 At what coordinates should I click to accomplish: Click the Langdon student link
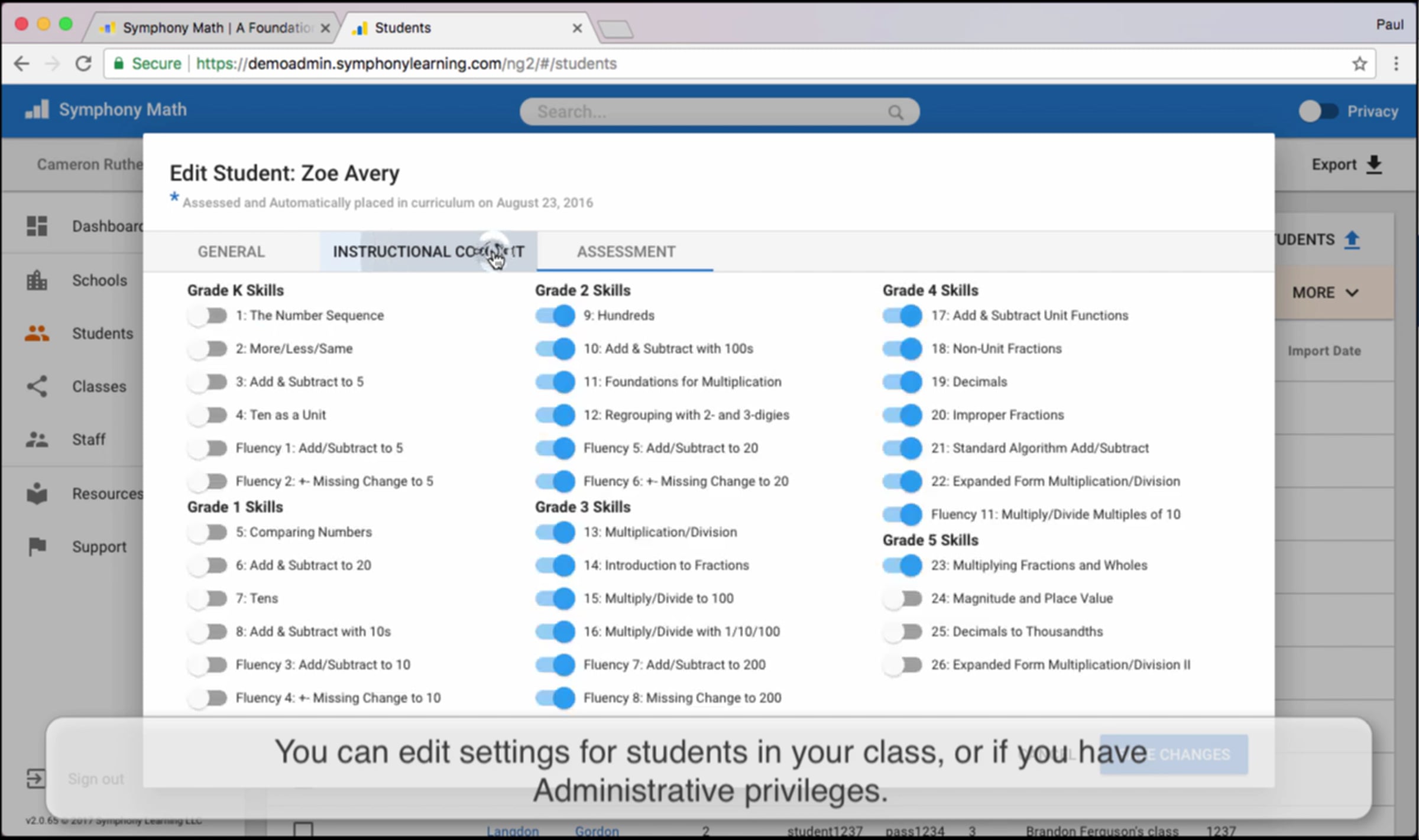tap(513, 831)
